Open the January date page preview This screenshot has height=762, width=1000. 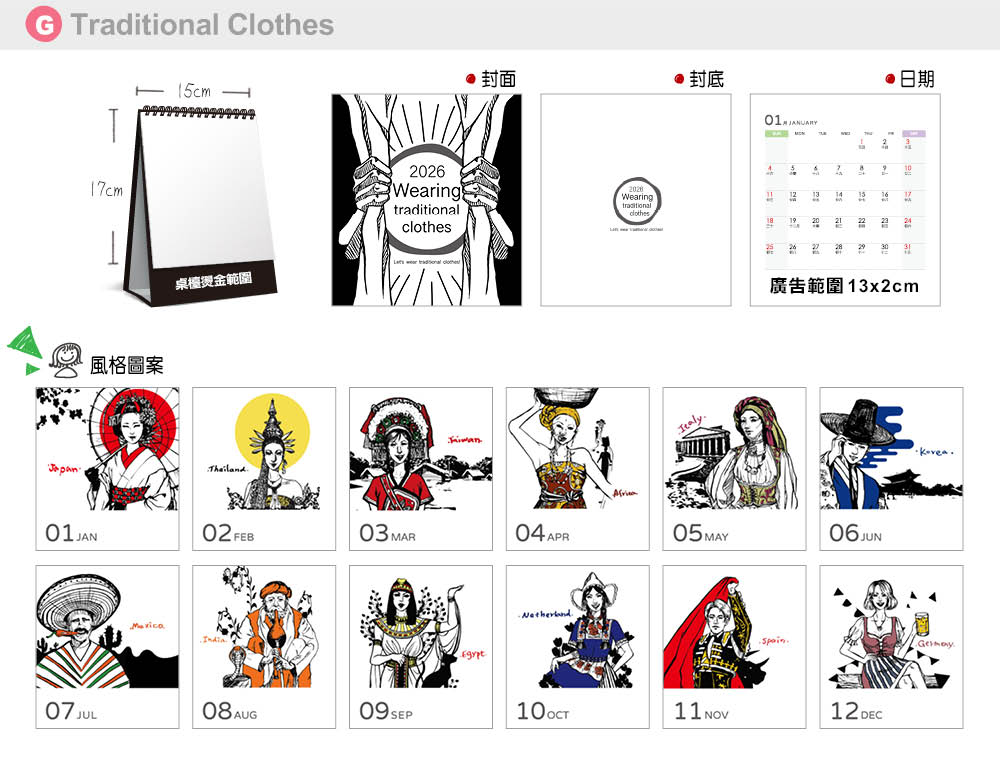coord(845,200)
